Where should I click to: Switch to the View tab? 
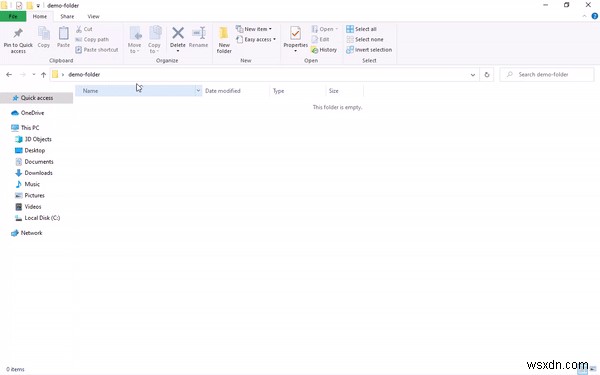tap(93, 16)
